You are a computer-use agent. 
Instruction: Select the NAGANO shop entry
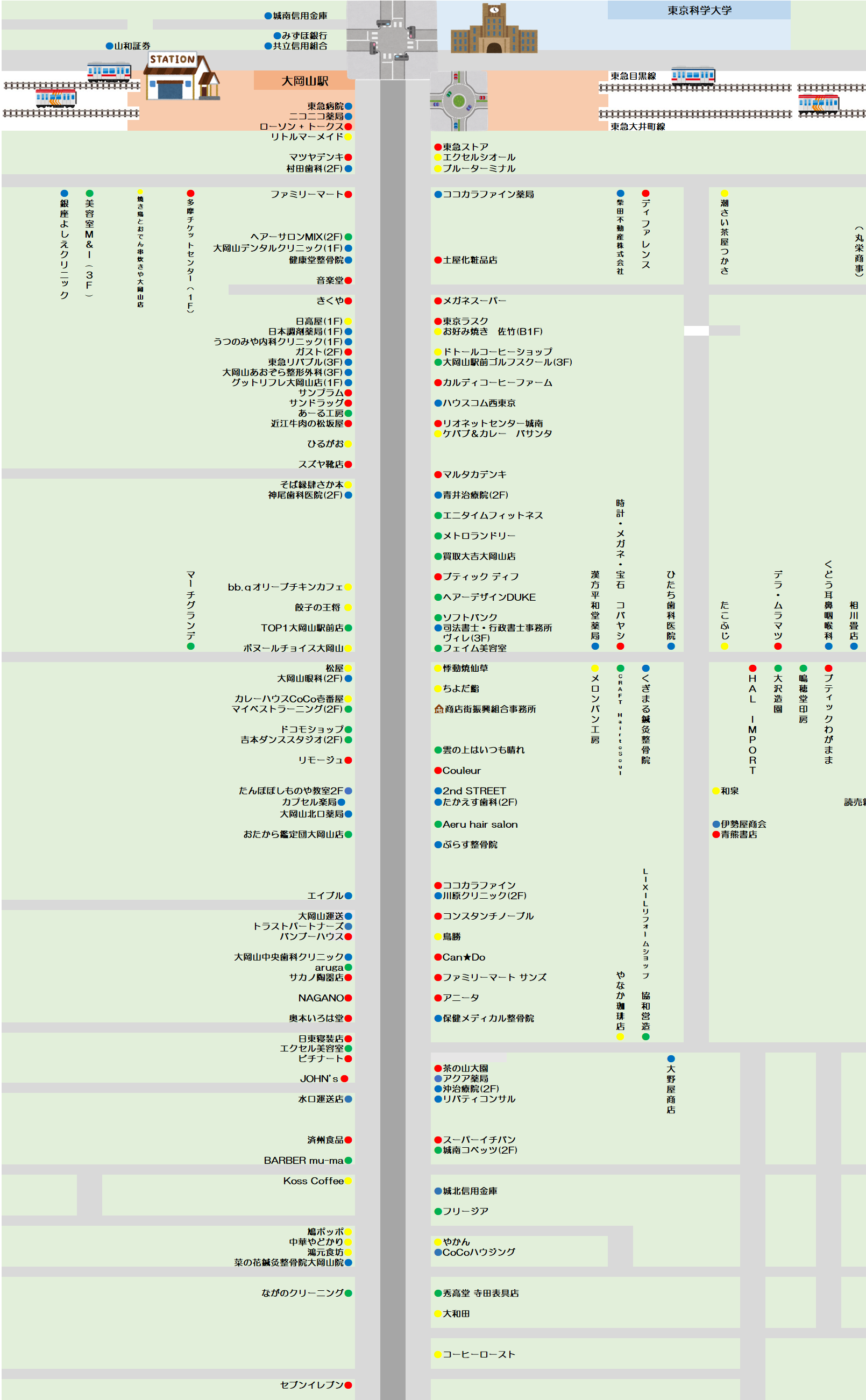pyautogui.click(x=325, y=998)
